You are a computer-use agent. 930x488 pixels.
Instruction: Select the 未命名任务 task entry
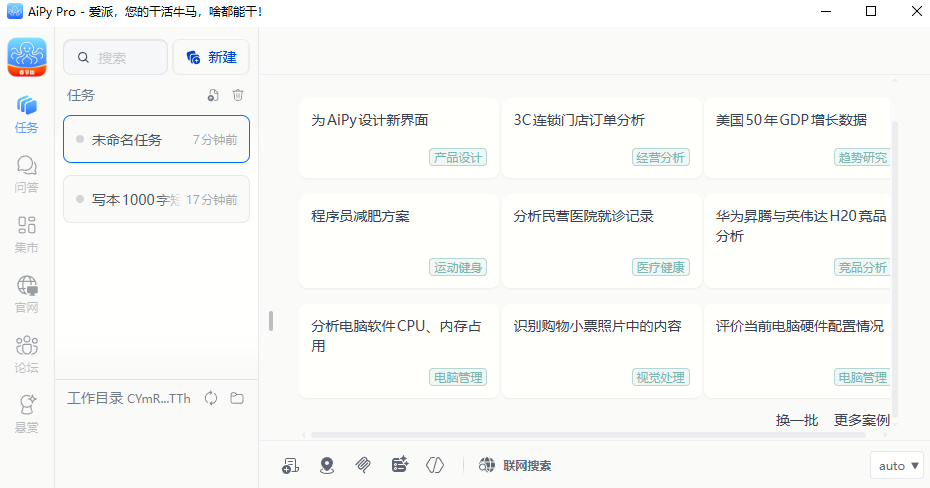[156, 140]
